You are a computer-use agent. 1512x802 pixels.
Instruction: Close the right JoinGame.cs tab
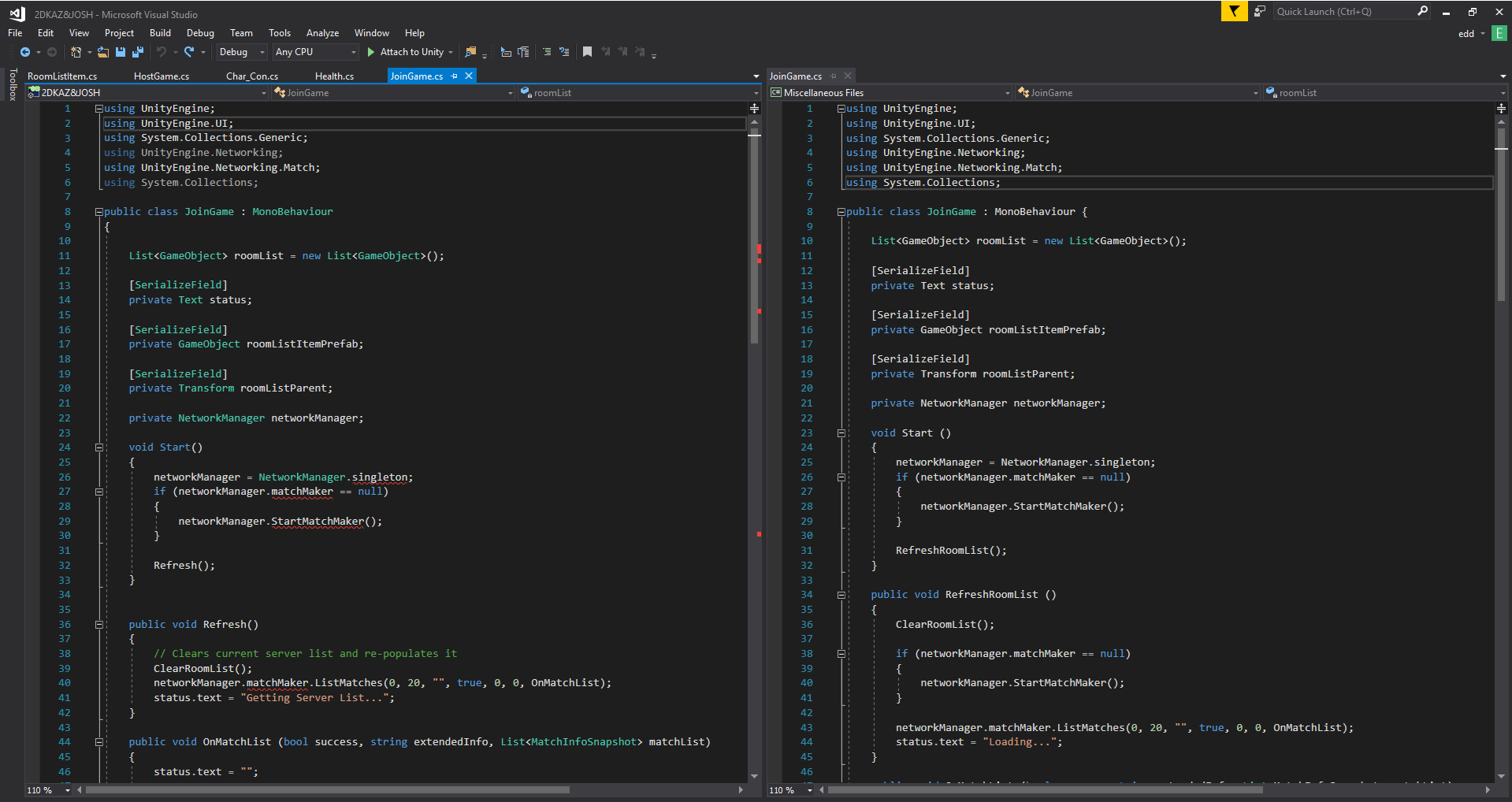point(848,76)
